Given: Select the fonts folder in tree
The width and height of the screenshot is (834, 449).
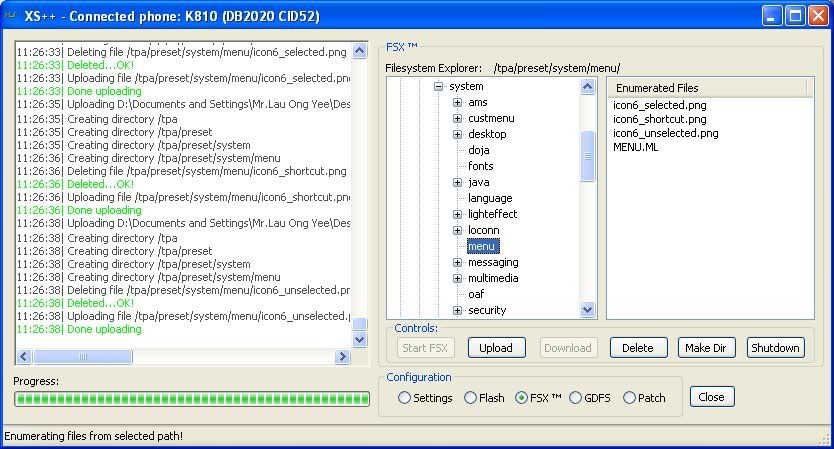Looking at the screenshot, I should click(x=480, y=166).
